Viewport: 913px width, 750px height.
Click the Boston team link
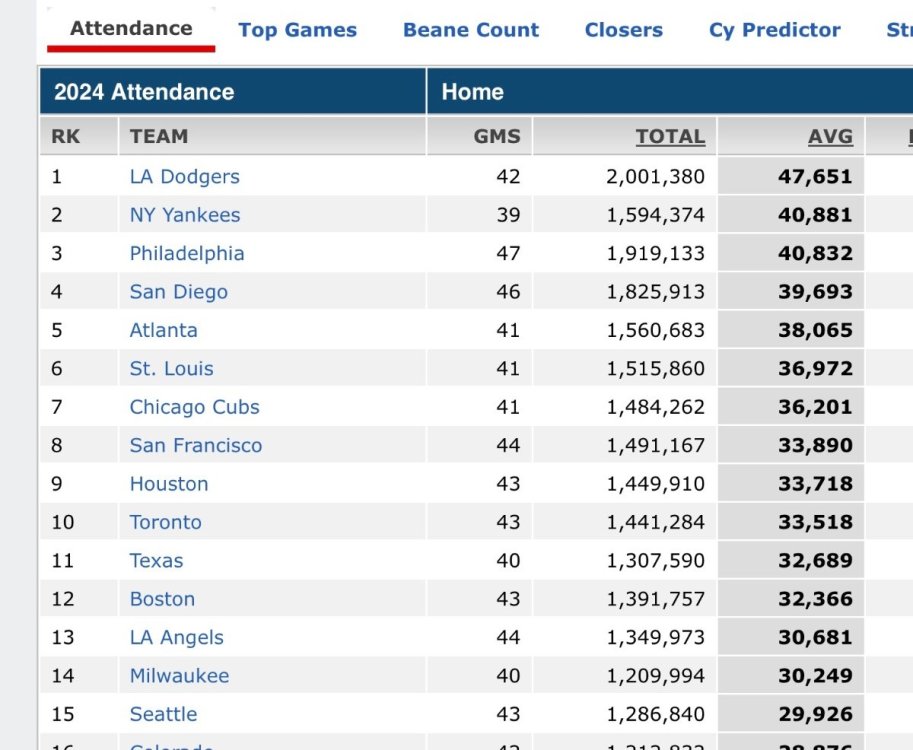[x=163, y=599]
